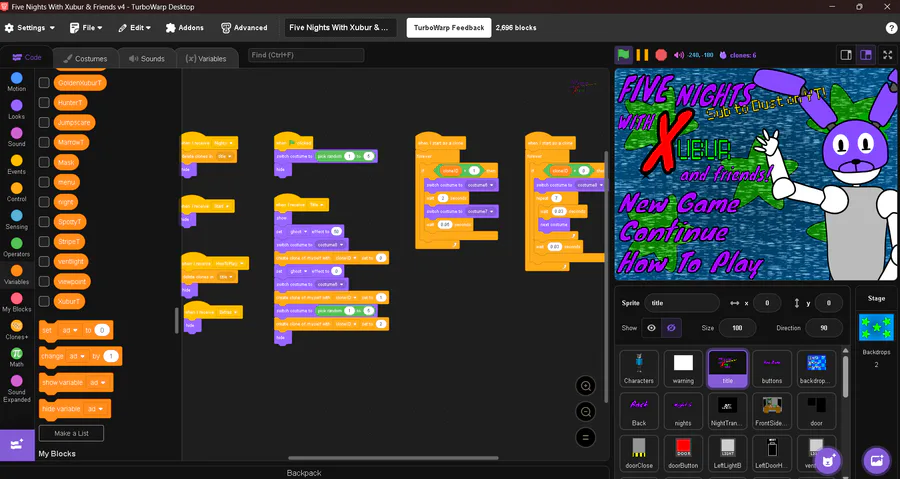Image resolution: width=900 pixels, height=479 pixels.
Task: Open the Advanced menu
Action: 244,28
